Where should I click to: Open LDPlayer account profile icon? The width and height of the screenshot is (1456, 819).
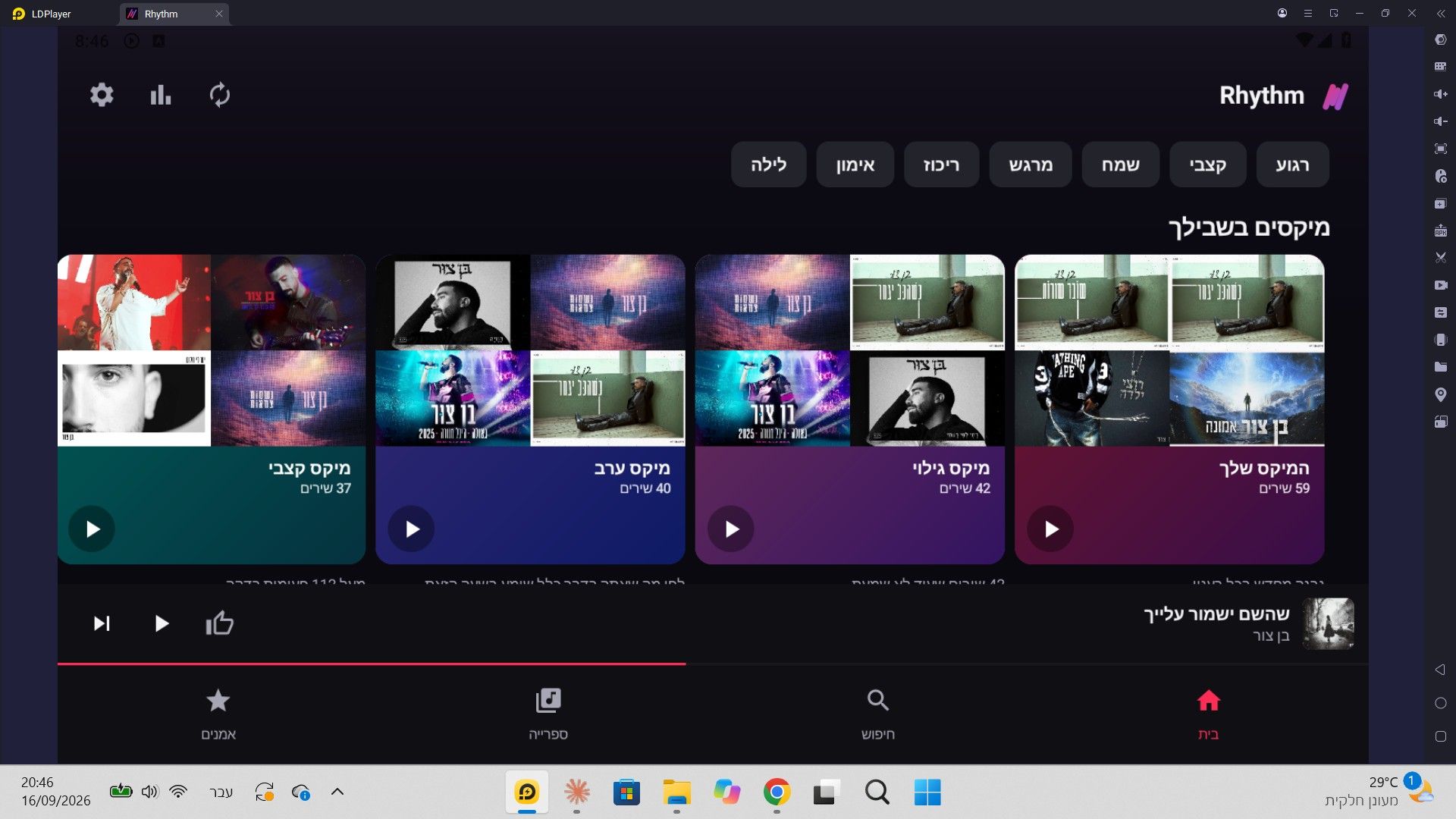1282,13
